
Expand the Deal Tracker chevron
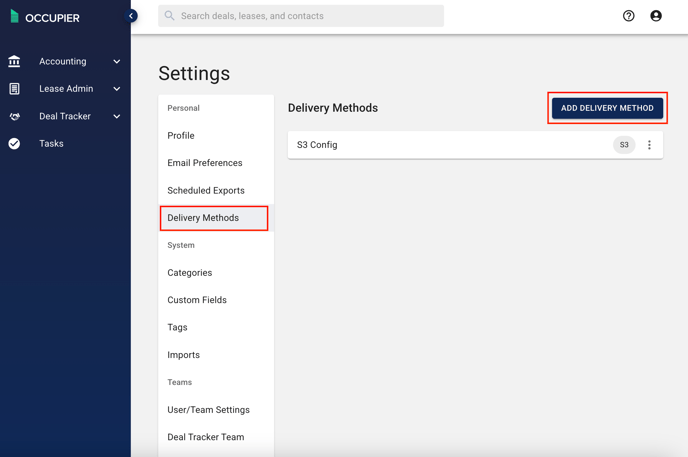[x=116, y=116]
